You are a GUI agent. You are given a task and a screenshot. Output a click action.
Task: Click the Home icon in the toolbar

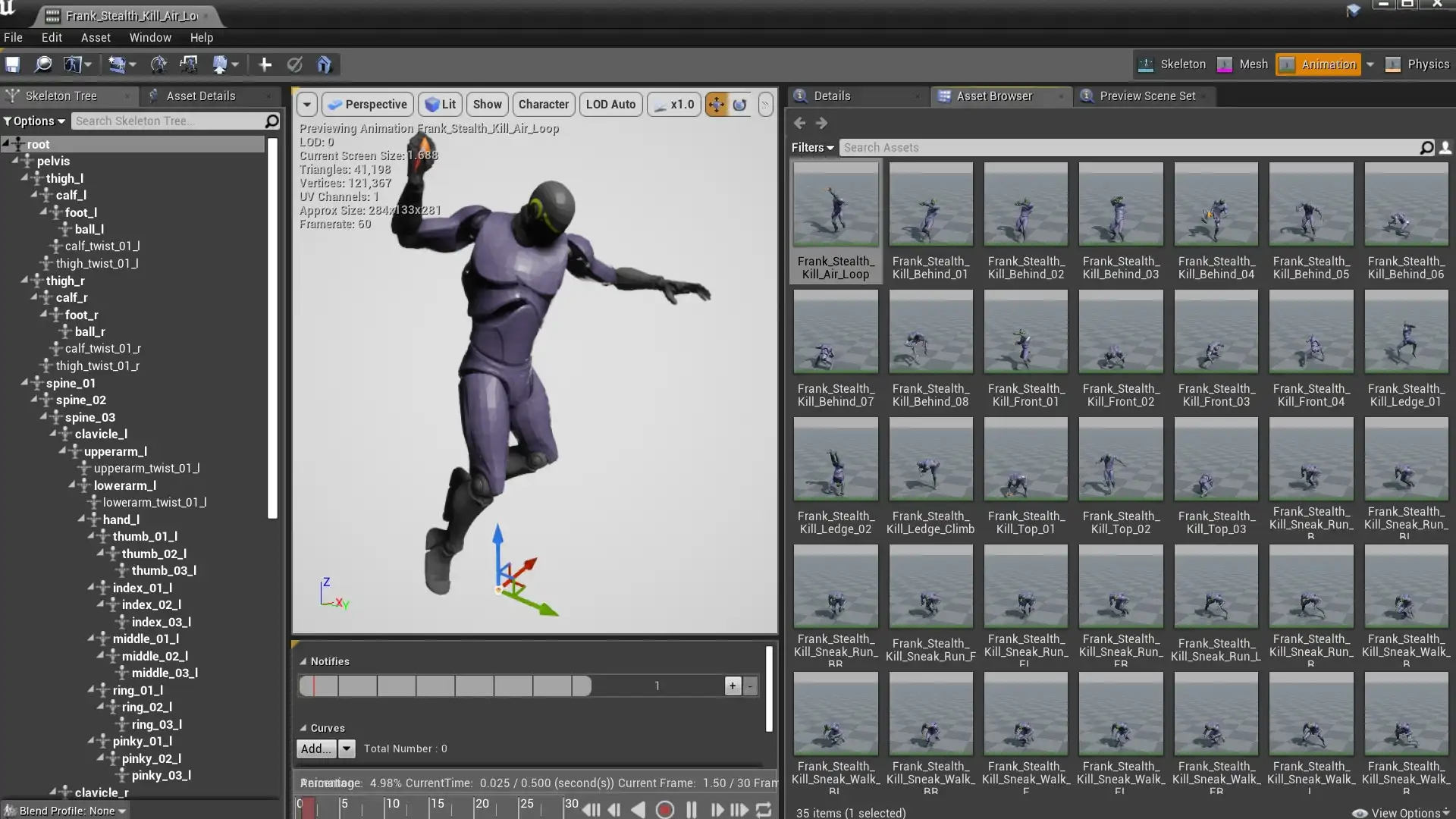point(325,64)
